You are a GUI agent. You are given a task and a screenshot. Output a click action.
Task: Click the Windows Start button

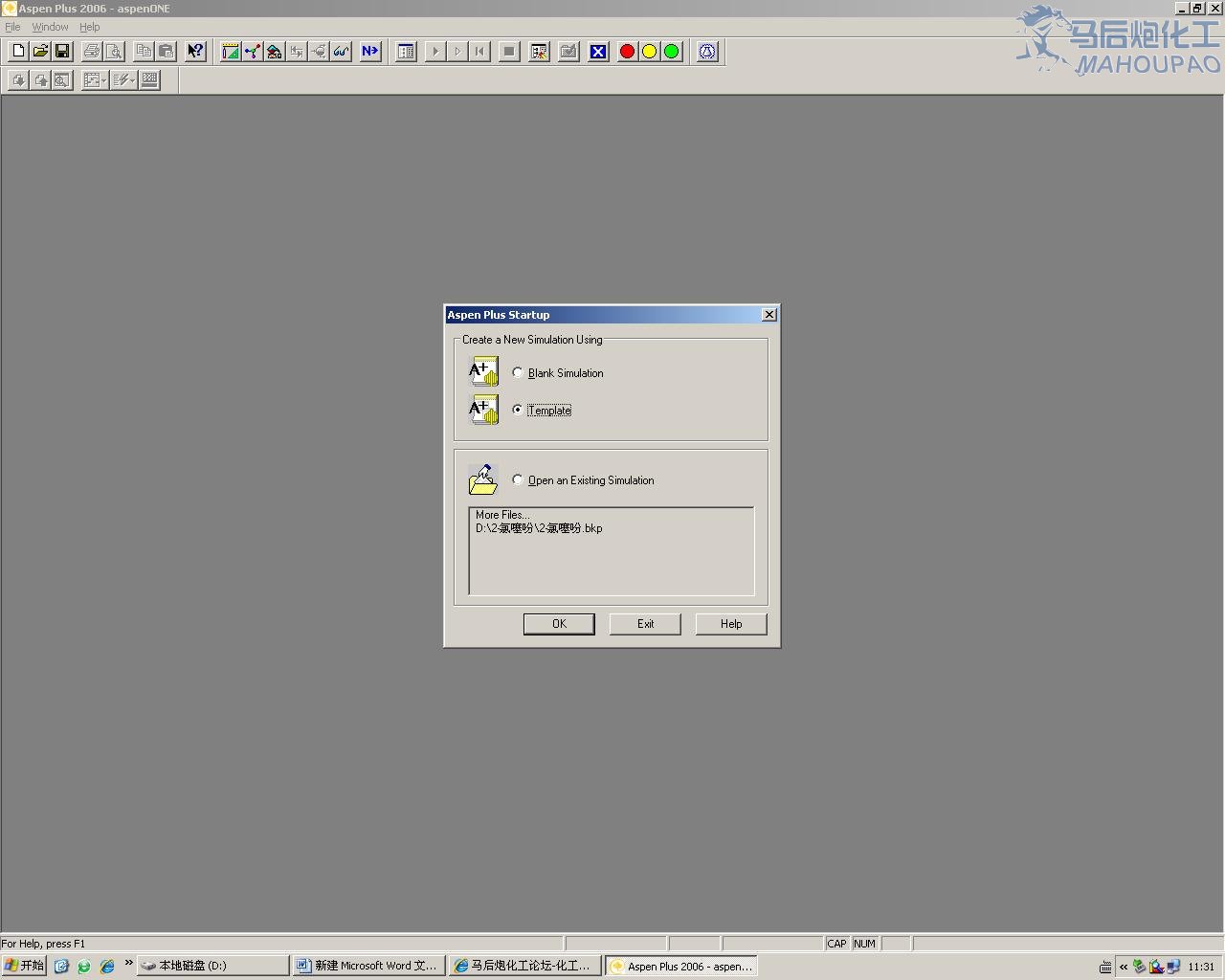[x=24, y=966]
